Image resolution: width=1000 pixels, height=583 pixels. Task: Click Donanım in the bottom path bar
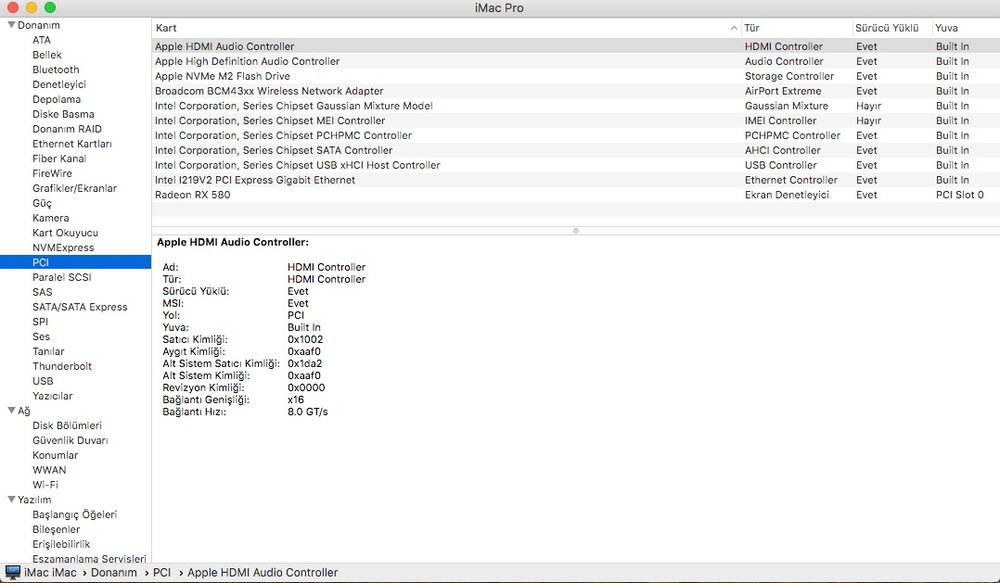coord(113,573)
